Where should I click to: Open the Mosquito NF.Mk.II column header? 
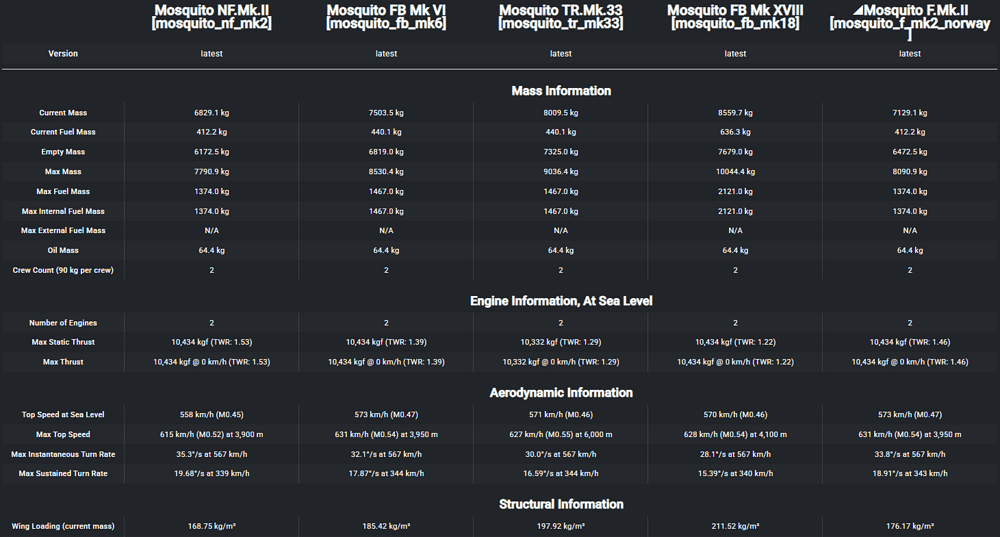[x=211, y=16]
